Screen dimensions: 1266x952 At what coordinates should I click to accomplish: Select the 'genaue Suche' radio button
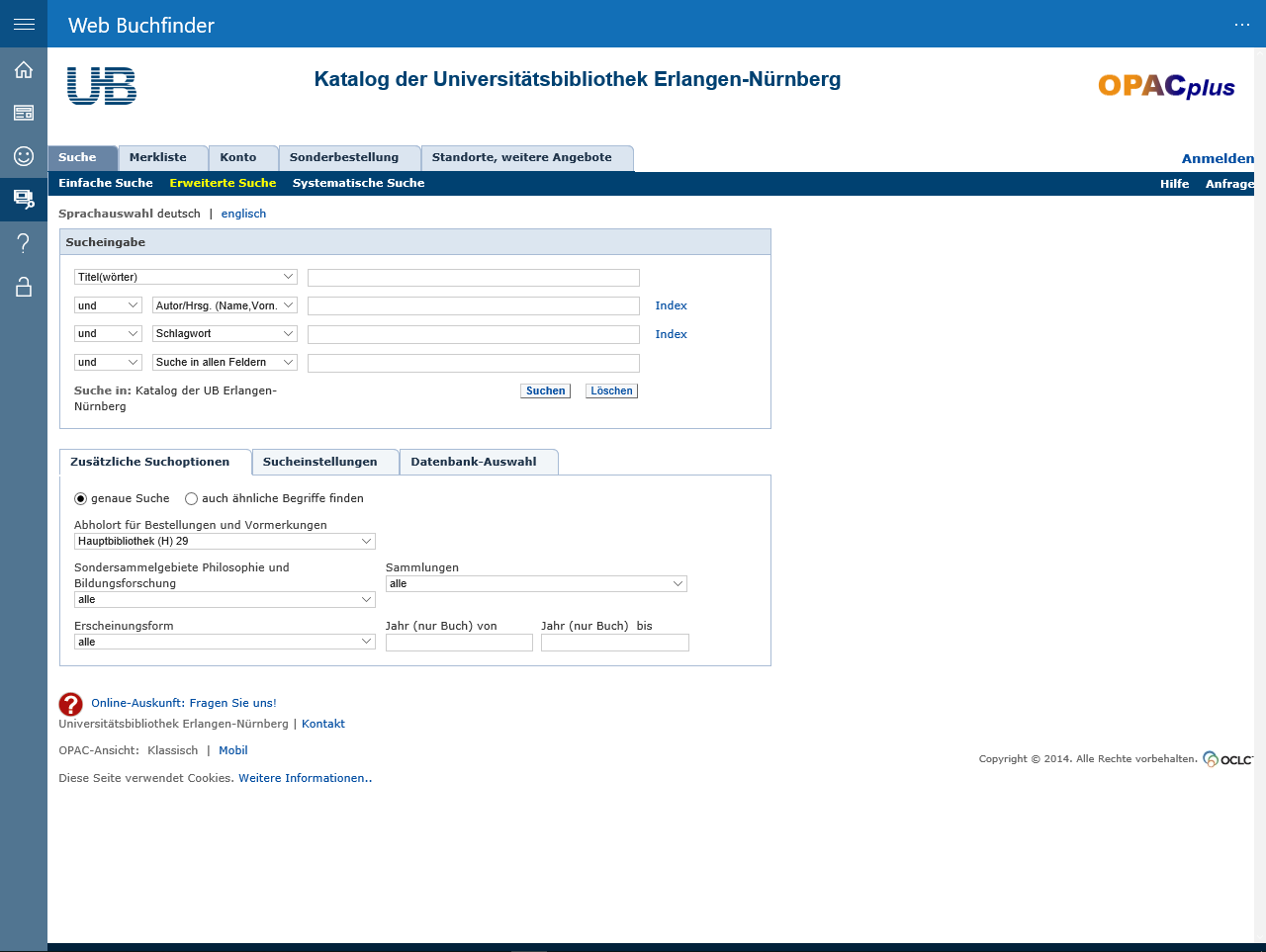point(81,499)
